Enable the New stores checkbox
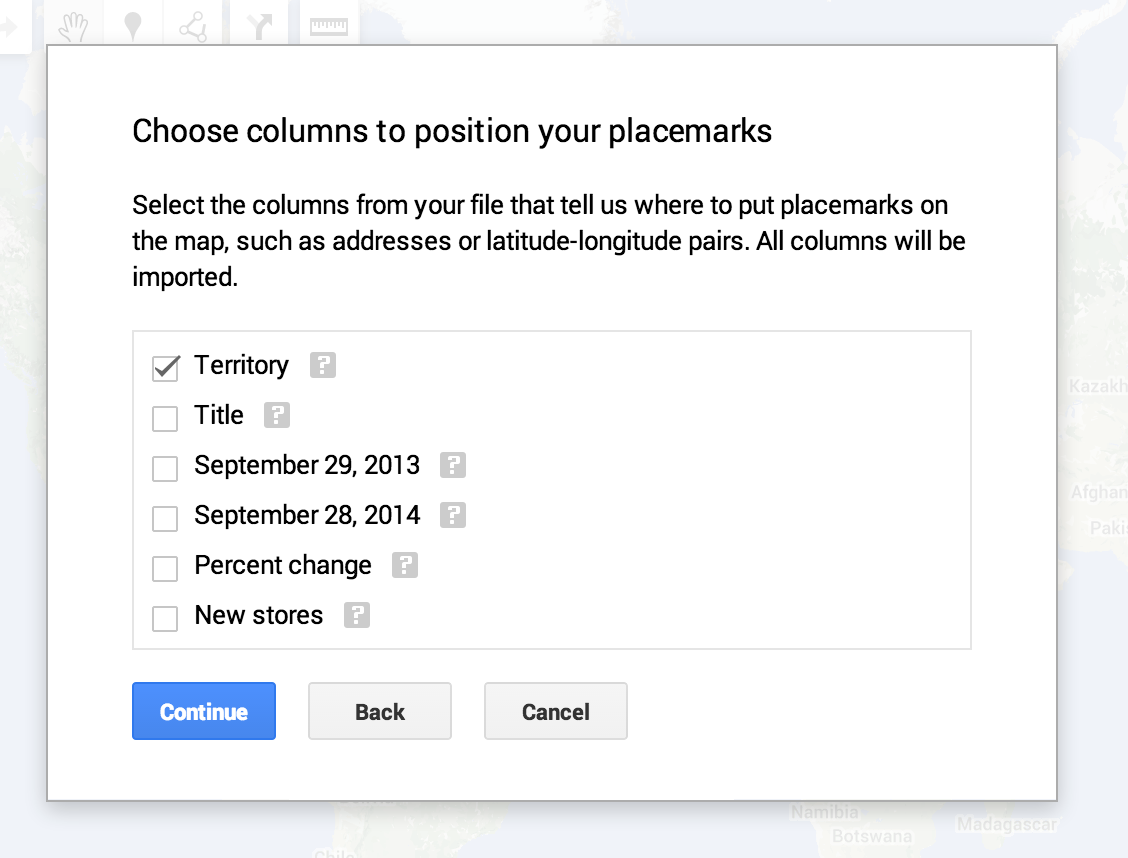Screen dimensions: 1128x858 [165, 618]
